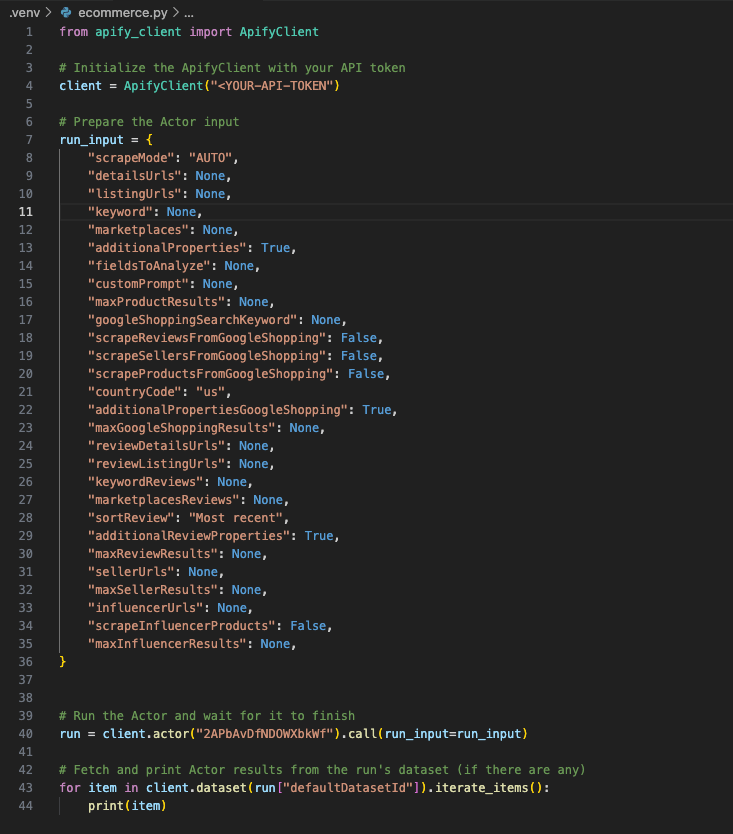Click the "fieldsToAnalyze" key
The width and height of the screenshot is (733, 834).
point(149,266)
